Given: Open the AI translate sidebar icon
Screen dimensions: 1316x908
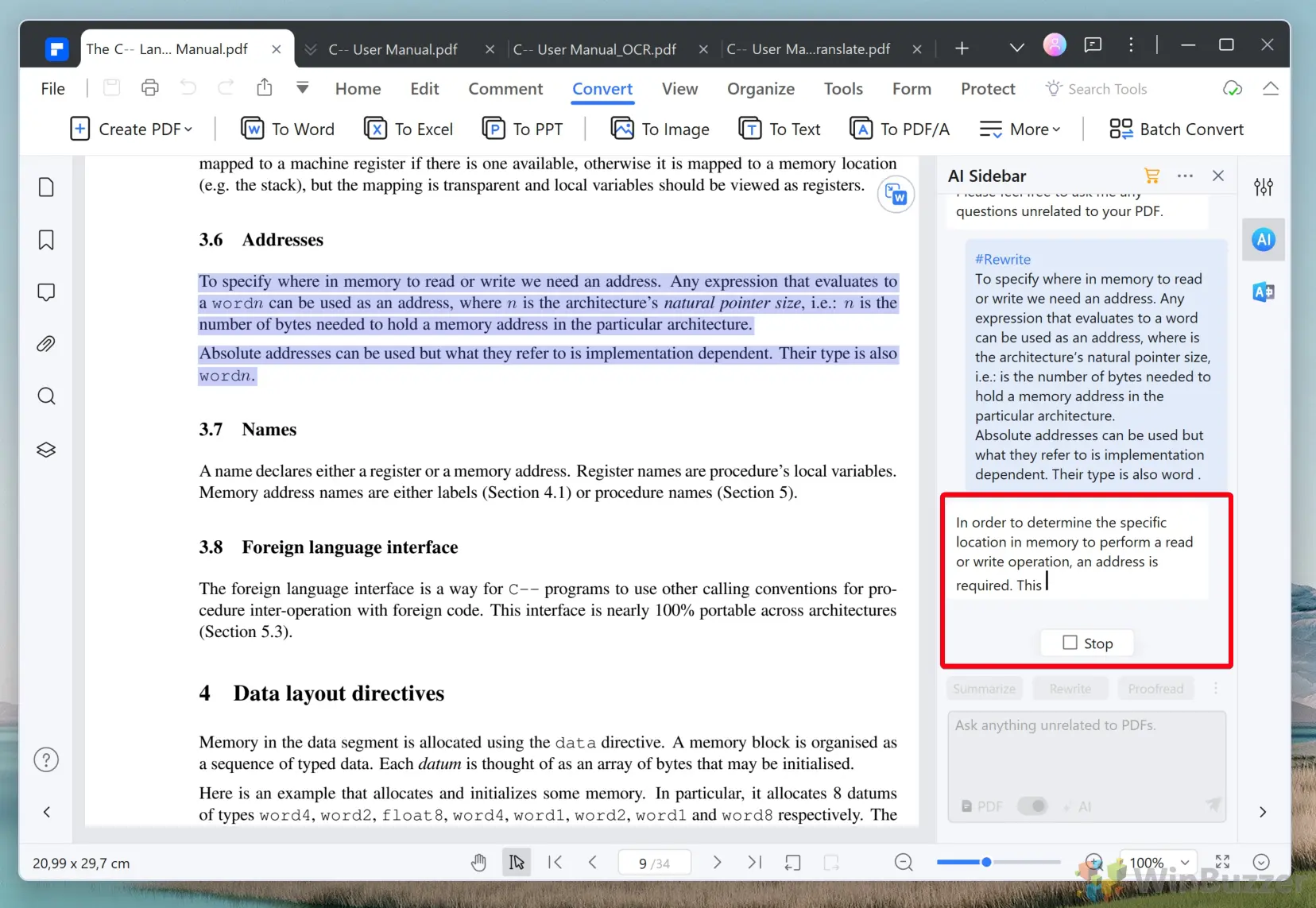Looking at the screenshot, I should tap(1263, 292).
